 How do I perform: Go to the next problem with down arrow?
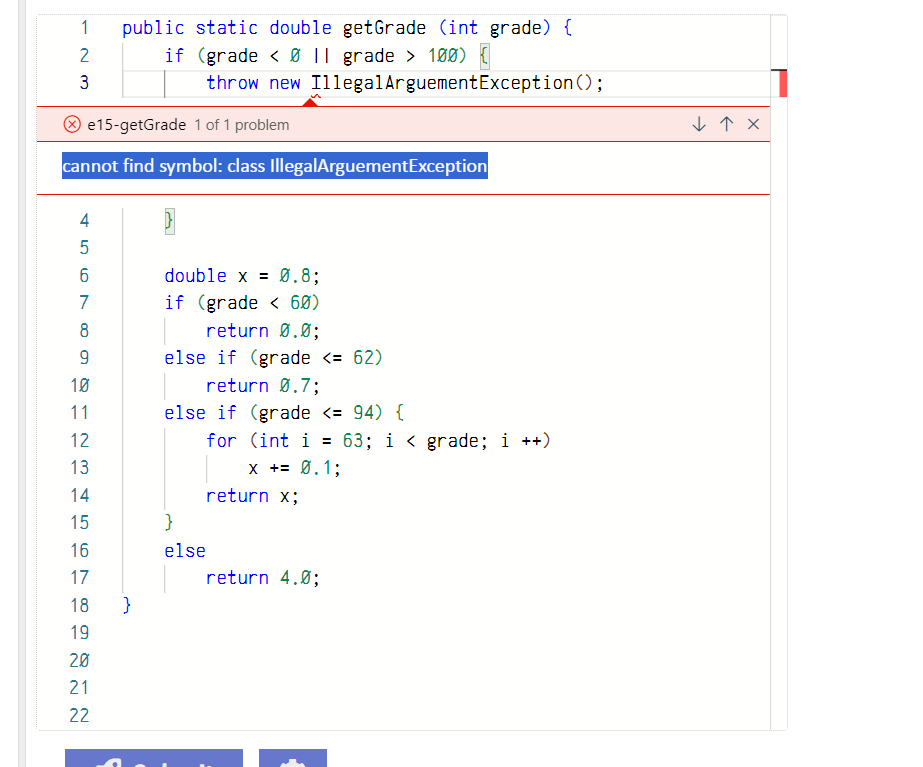coord(699,124)
